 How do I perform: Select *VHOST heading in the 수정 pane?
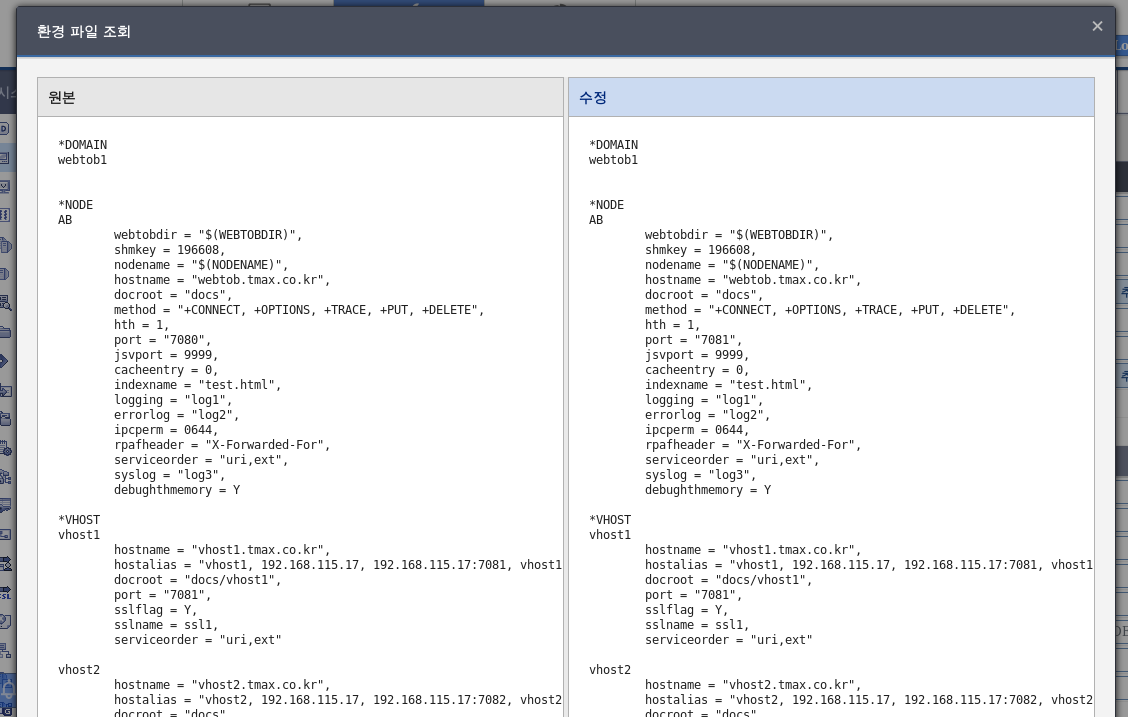610,520
